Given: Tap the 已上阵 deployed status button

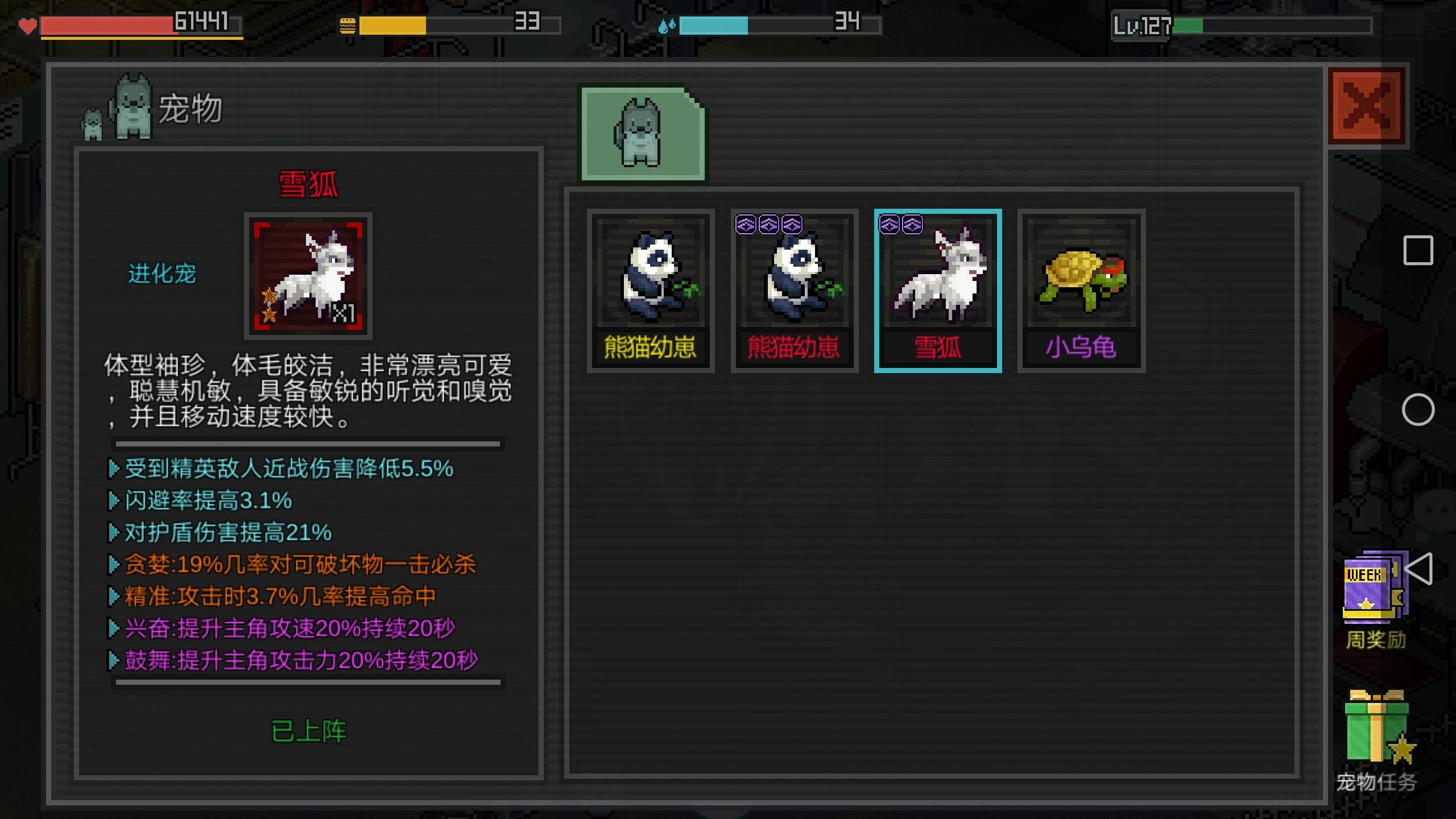Looking at the screenshot, I should pos(309,731).
